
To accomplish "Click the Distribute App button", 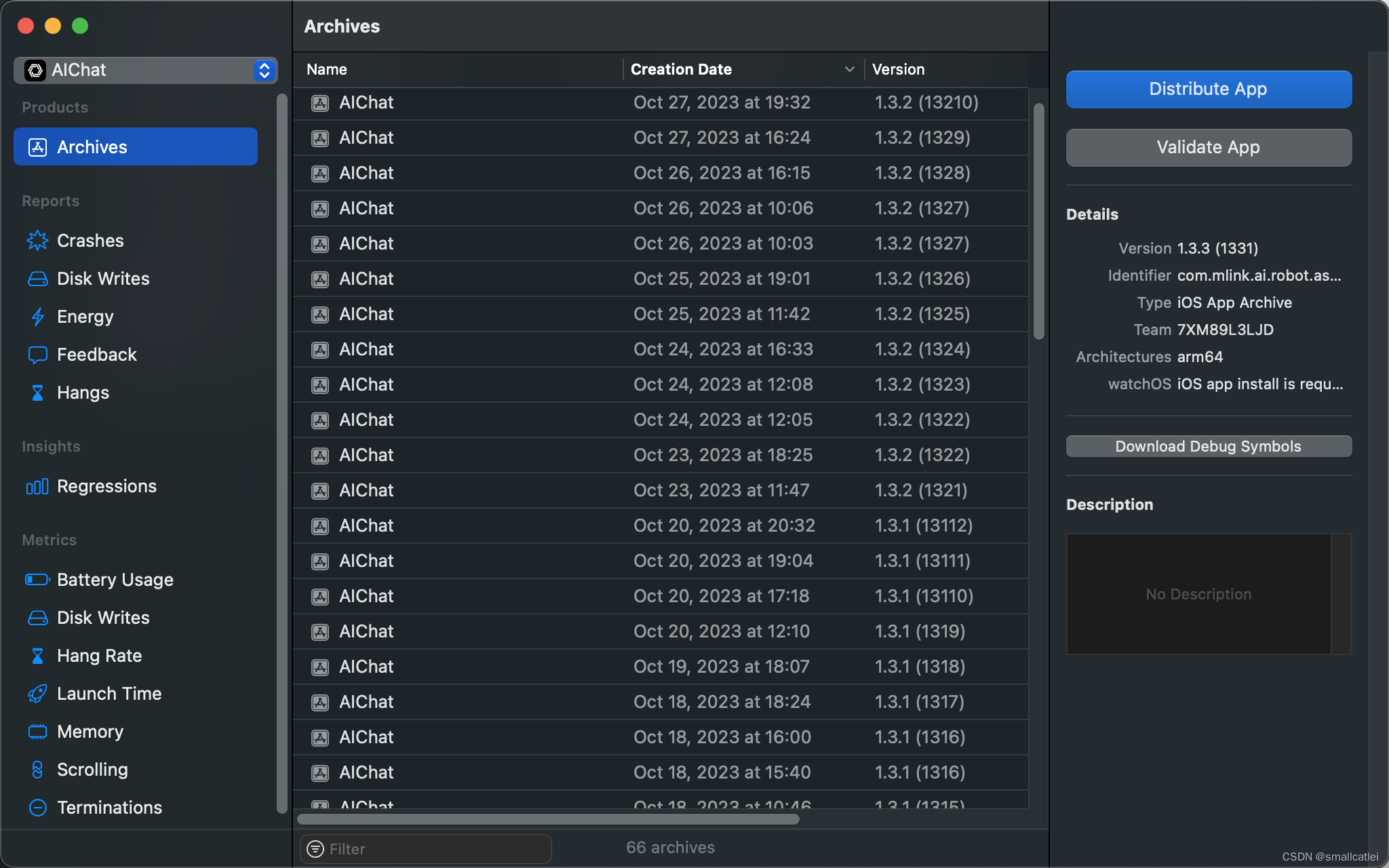I will pos(1209,89).
